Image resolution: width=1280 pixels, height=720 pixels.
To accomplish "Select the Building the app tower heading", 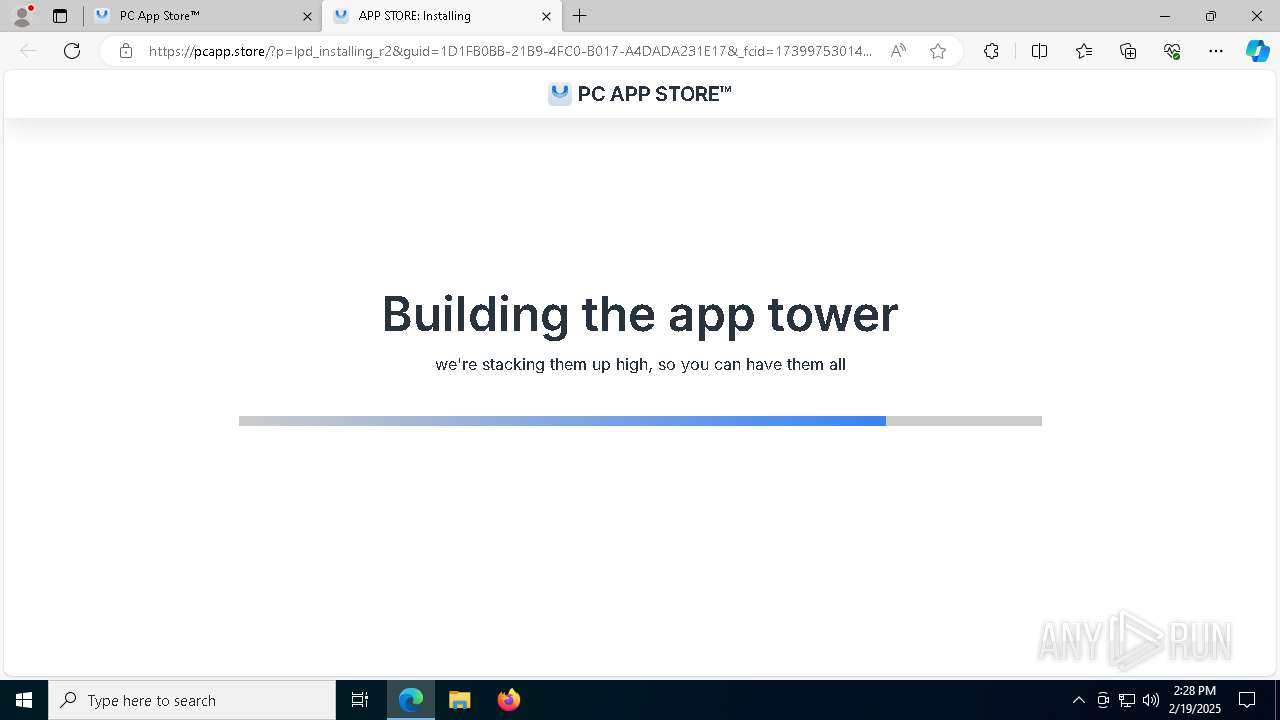I will coord(640,314).
